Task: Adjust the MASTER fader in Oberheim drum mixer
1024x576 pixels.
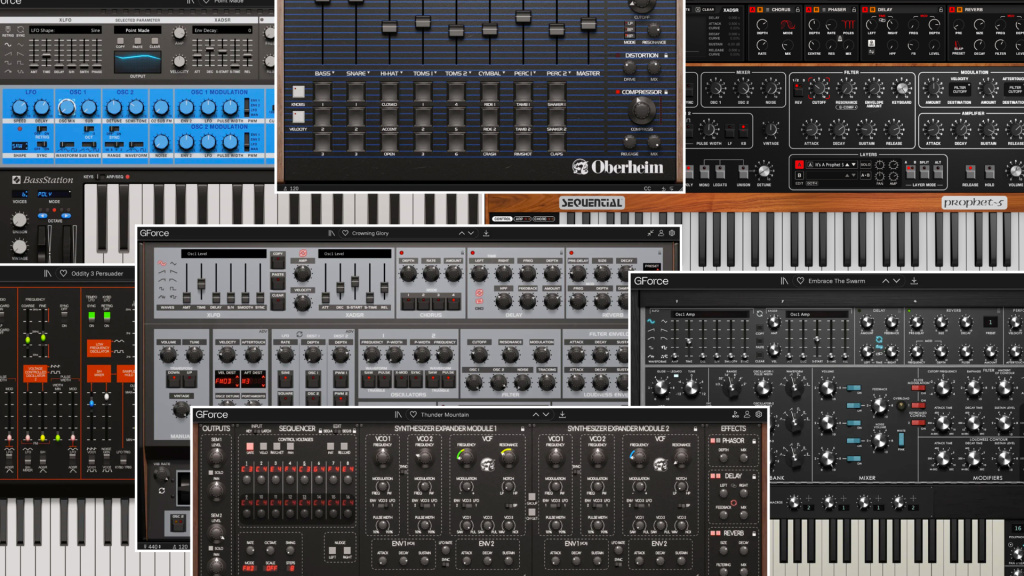Action: 588,25
